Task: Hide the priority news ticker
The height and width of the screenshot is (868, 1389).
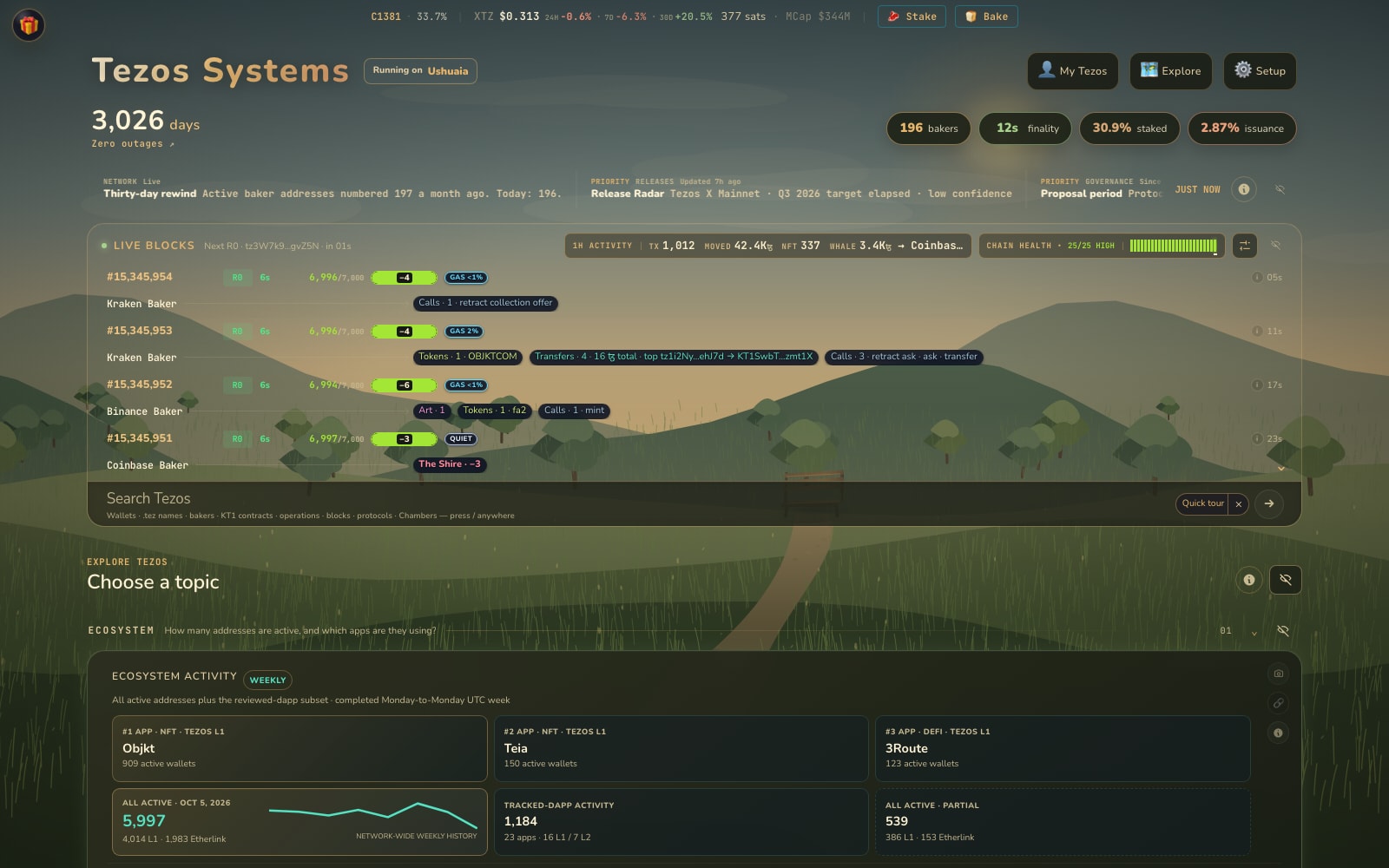Action: [1280, 189]
